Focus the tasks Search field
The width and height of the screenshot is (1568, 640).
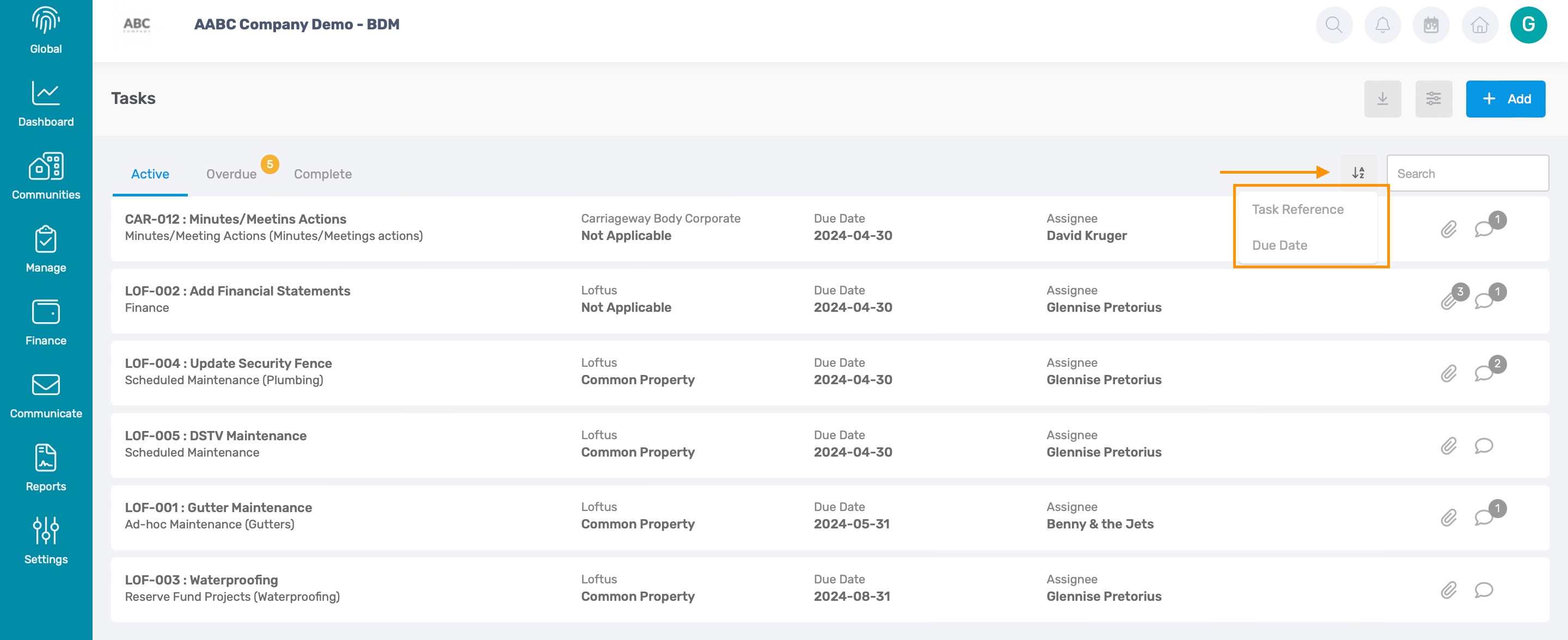[x=1468, y=174]
